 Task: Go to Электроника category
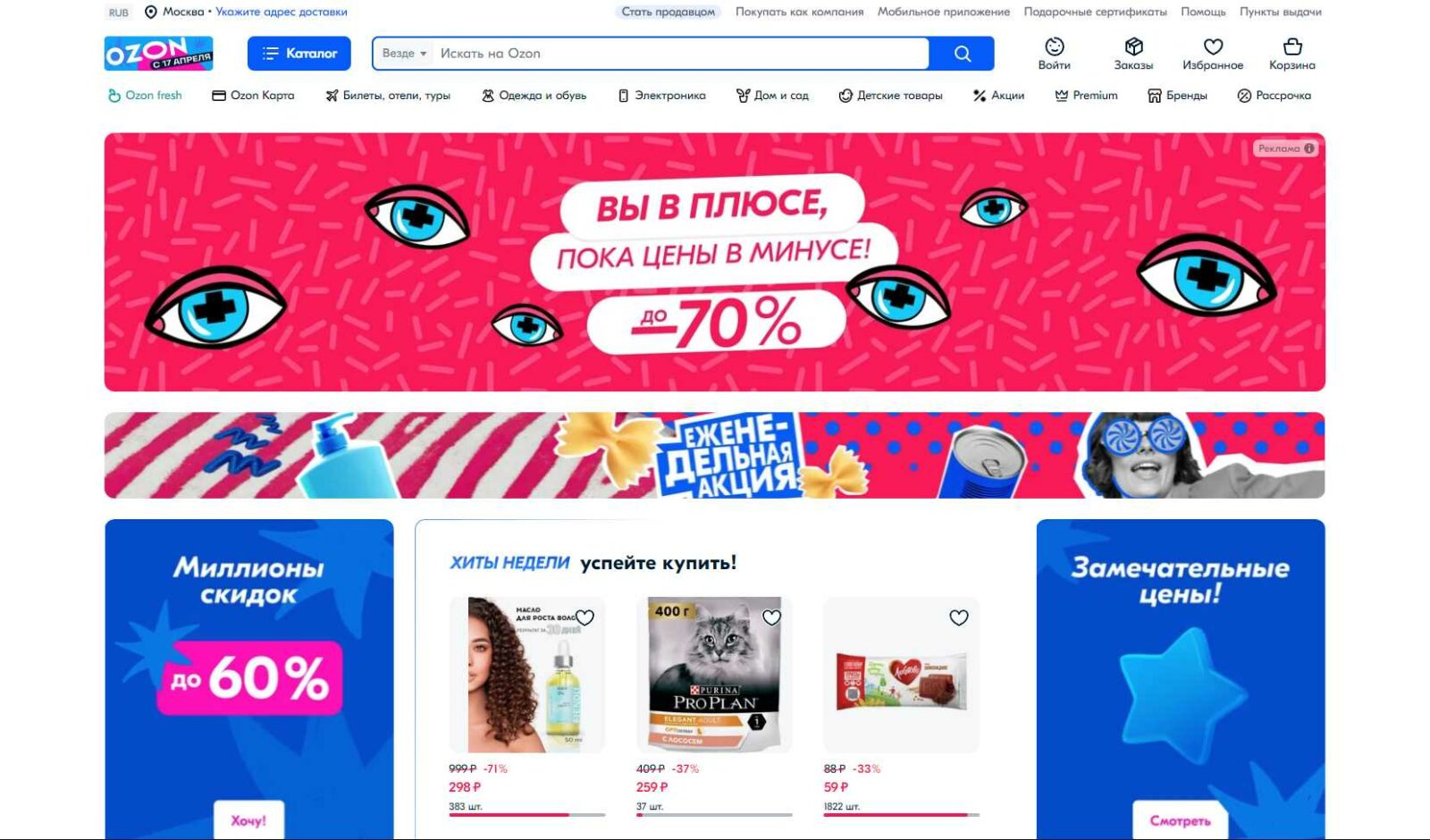point(662,96)
